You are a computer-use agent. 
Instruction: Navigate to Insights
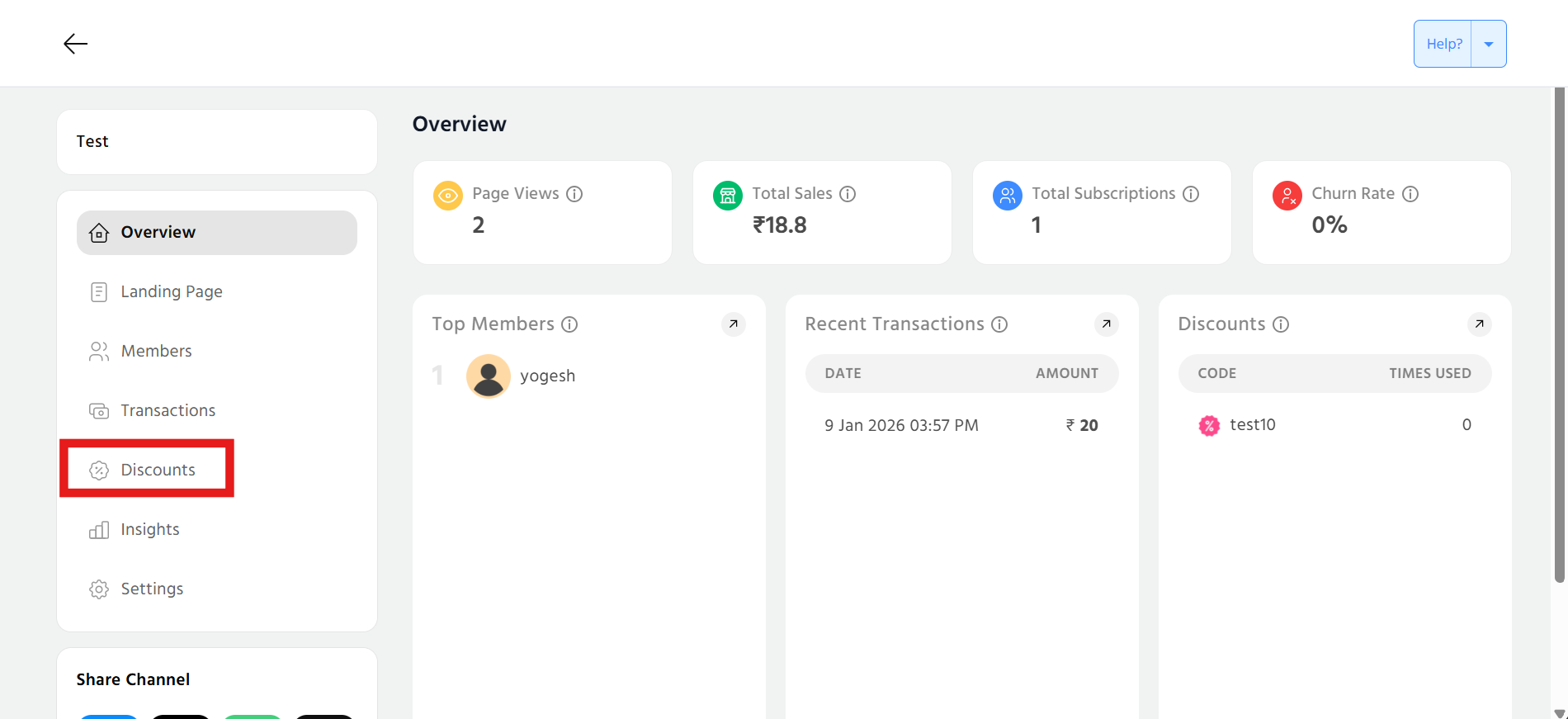(149, 530)
